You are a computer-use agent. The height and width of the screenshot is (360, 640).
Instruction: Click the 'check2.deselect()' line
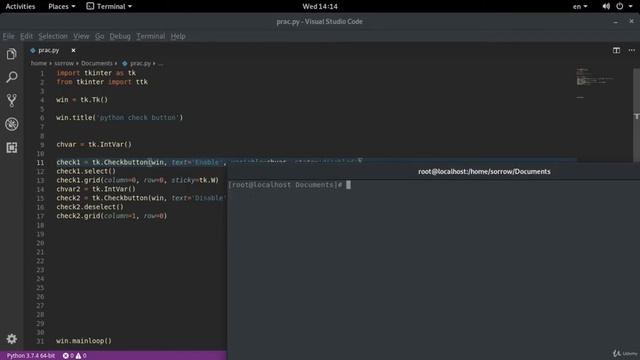[90, 207]
